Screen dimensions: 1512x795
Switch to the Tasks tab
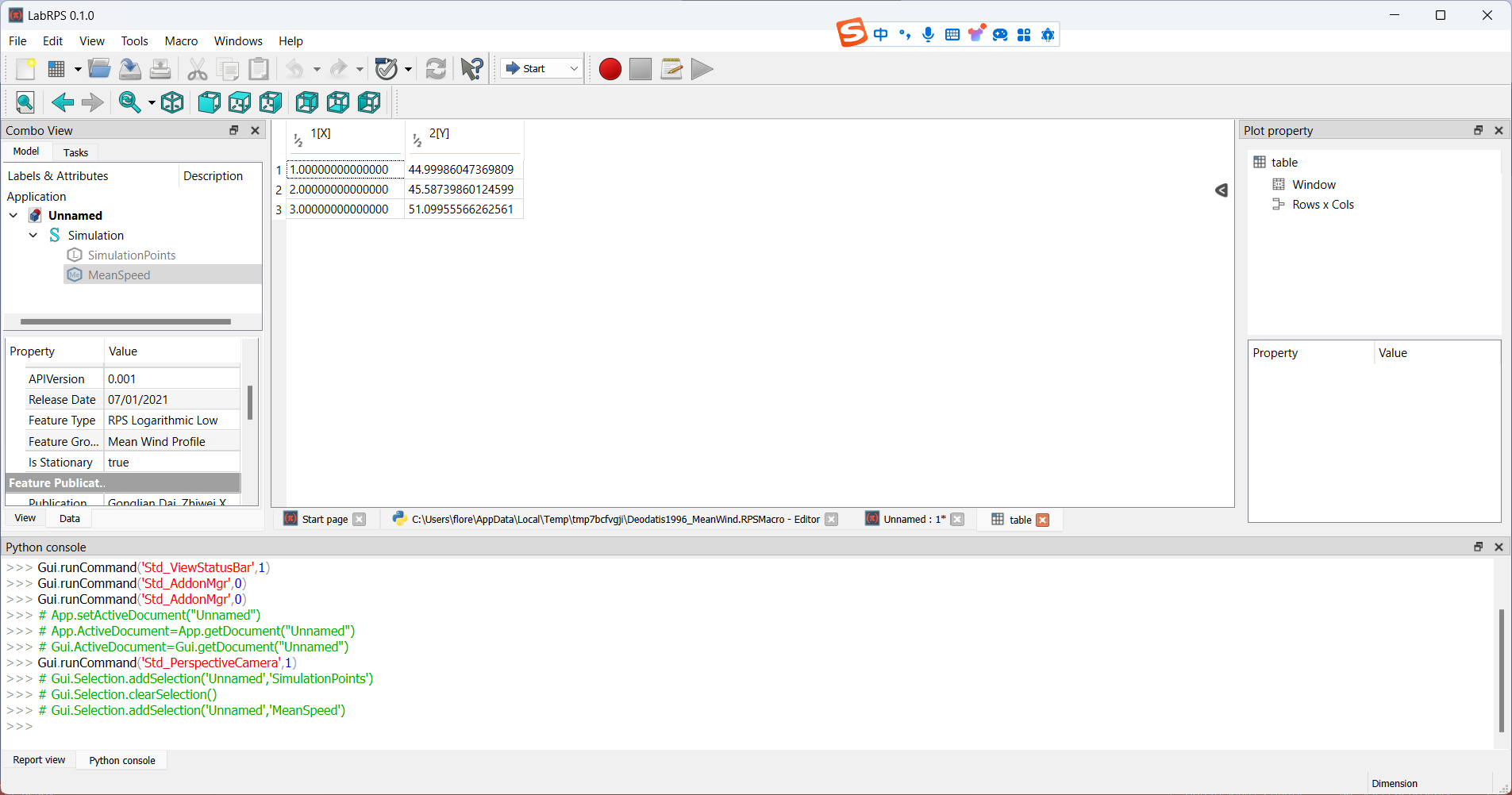click(75, 152)
